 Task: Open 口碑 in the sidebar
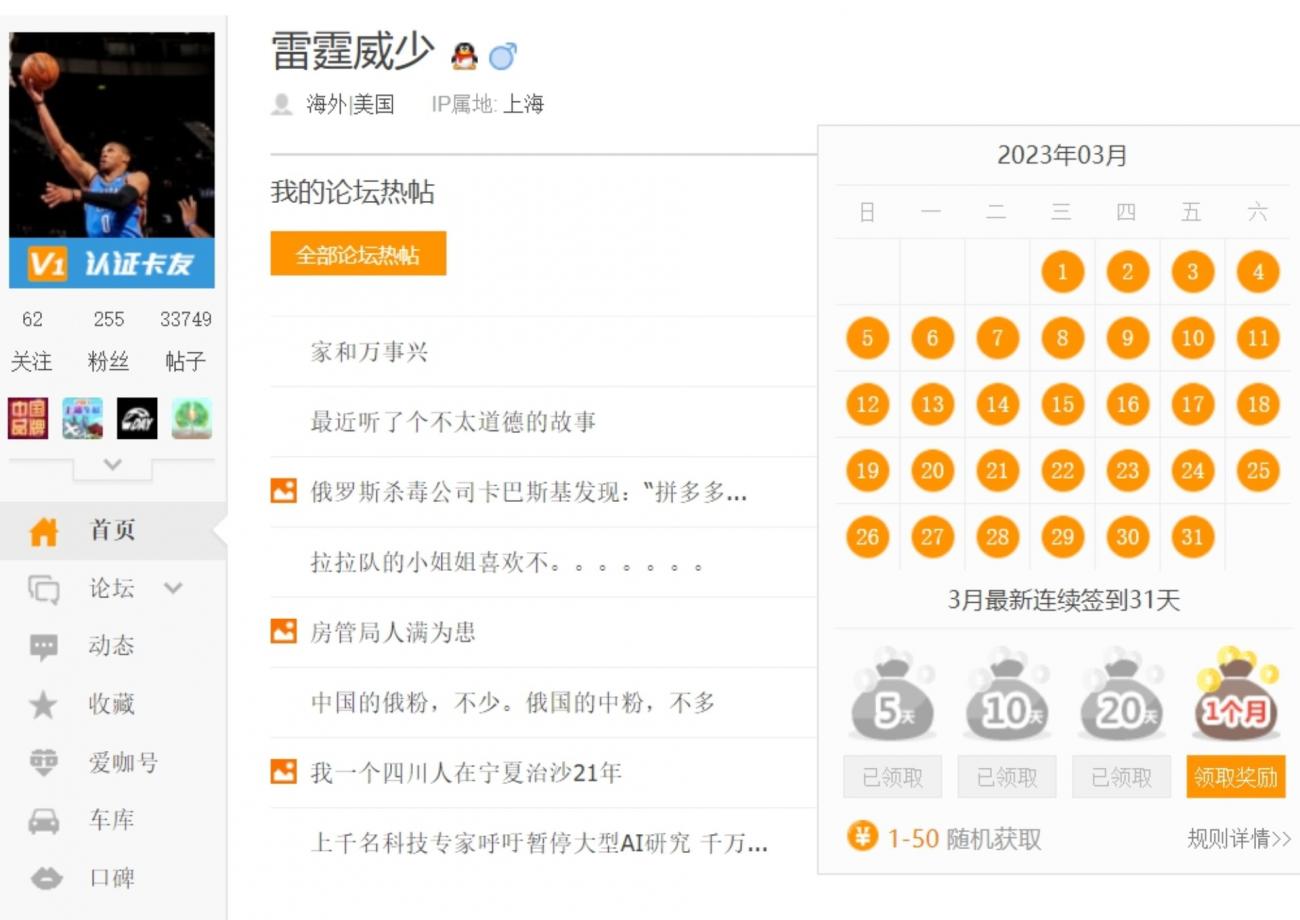tap(113, 878)
